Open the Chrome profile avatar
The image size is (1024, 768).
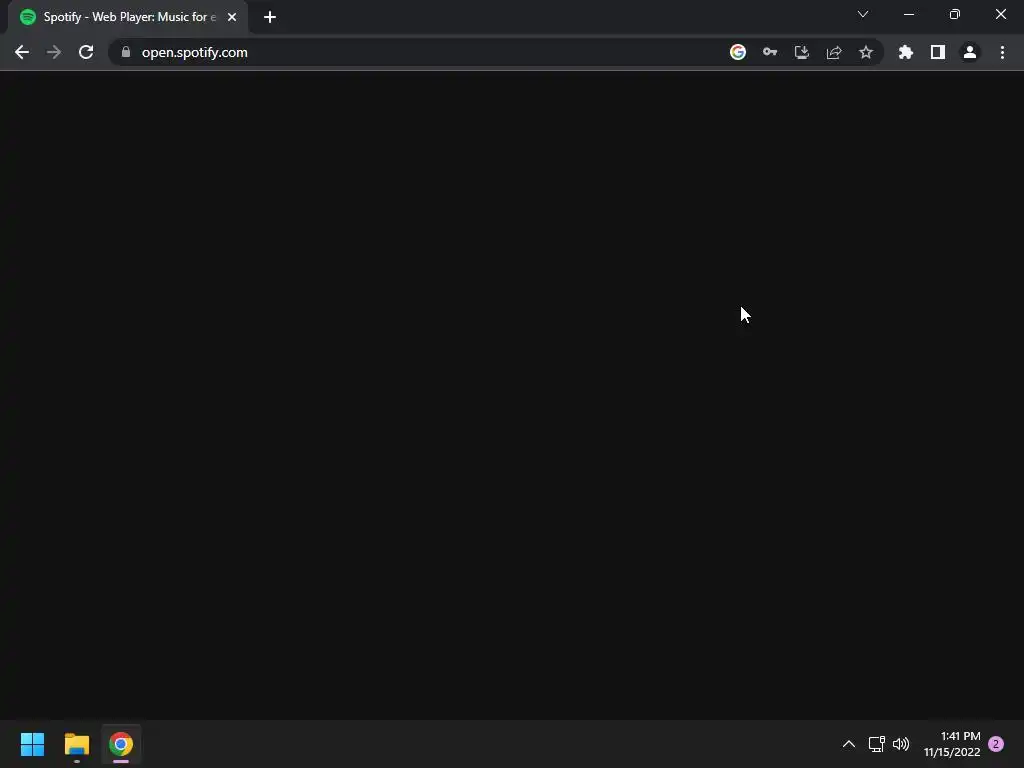pyautogui.click(x=970, y=52)
